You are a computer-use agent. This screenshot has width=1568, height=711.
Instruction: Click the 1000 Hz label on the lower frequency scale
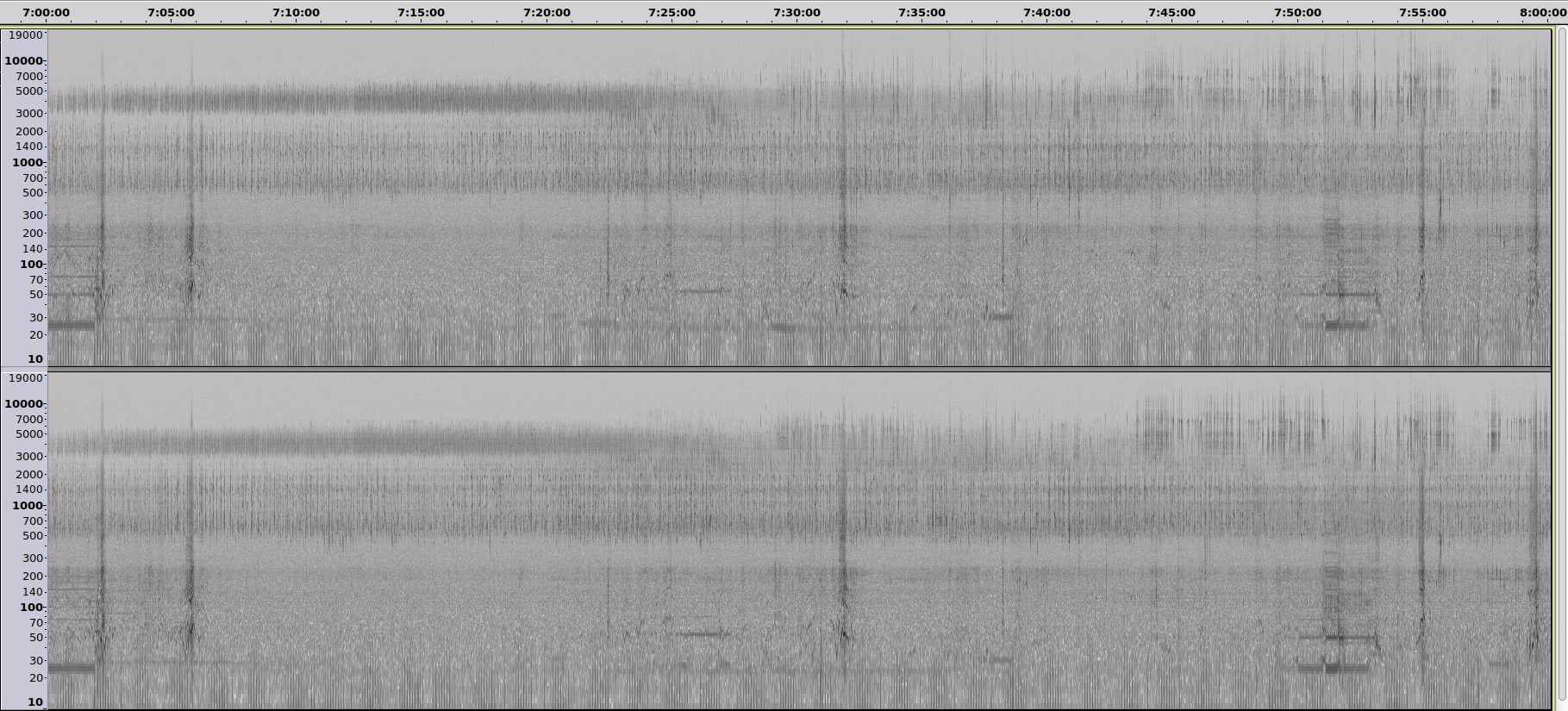(x=27, y=506)
